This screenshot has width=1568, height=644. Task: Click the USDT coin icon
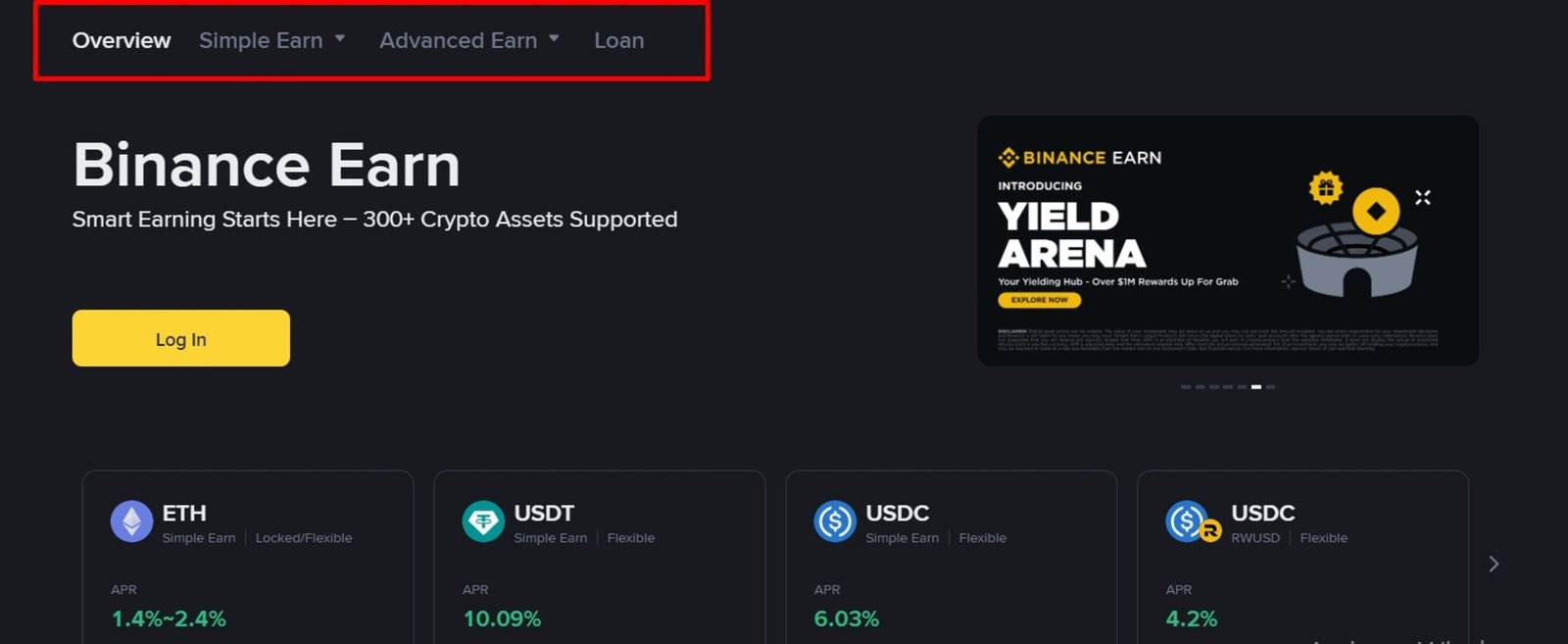click(482, 520)
